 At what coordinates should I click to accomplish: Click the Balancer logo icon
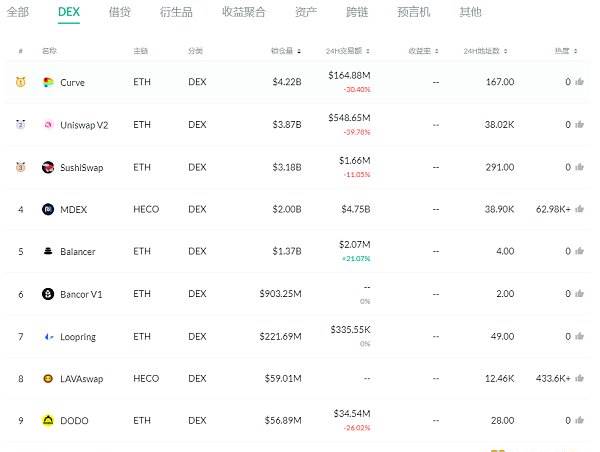click(48, 251)
